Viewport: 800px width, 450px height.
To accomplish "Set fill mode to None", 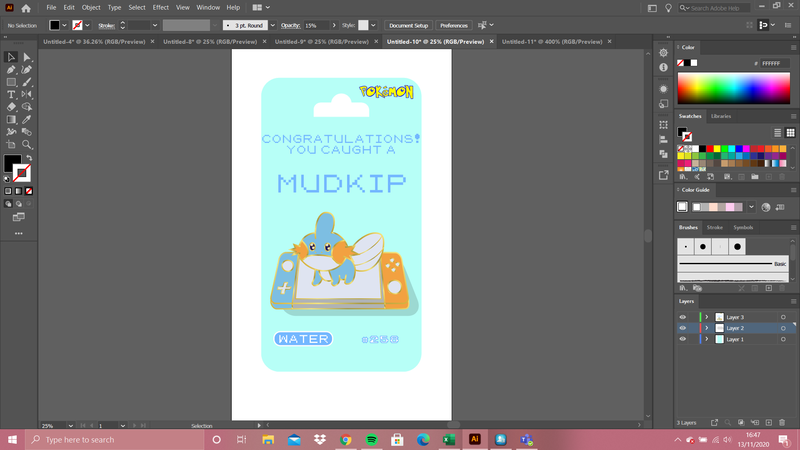I will tap(29, 191).
